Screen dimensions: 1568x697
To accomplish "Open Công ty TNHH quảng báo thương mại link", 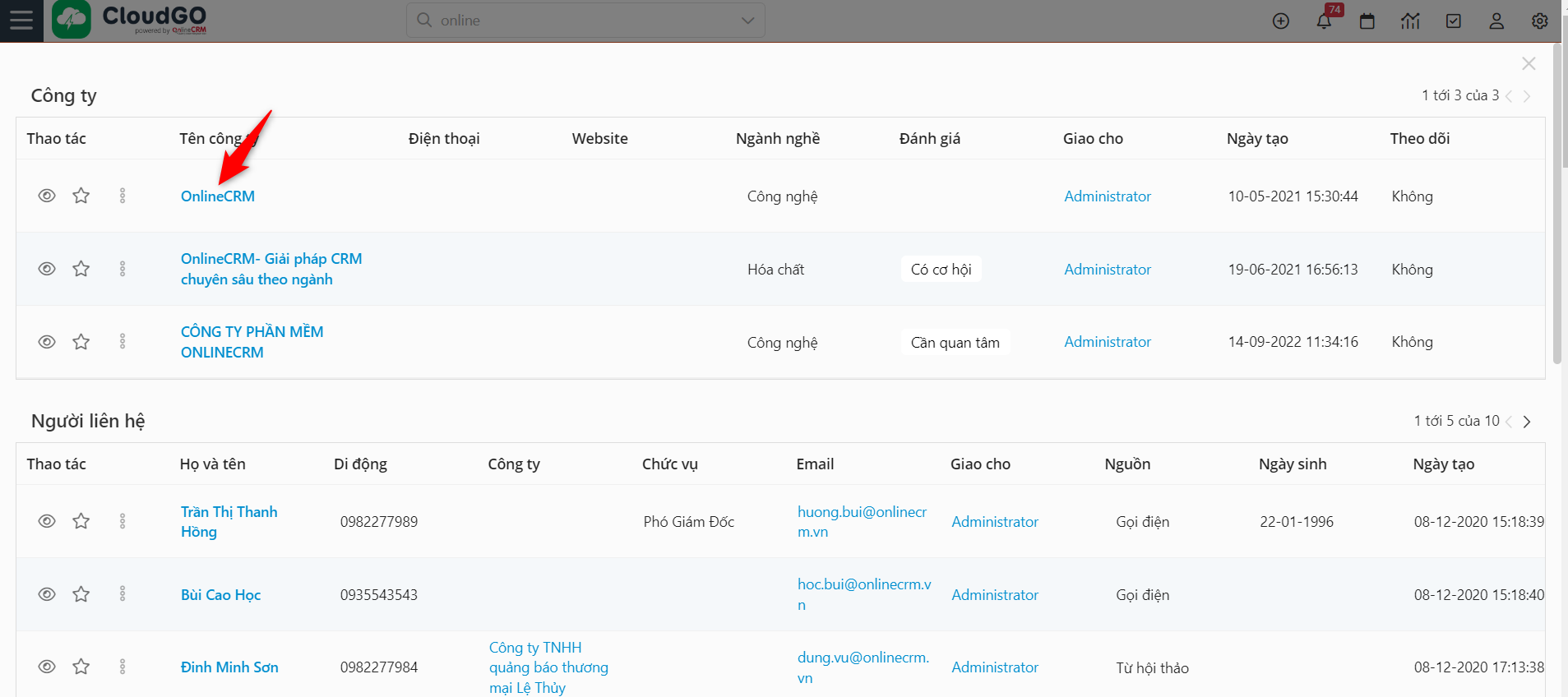I will point(548,667).
